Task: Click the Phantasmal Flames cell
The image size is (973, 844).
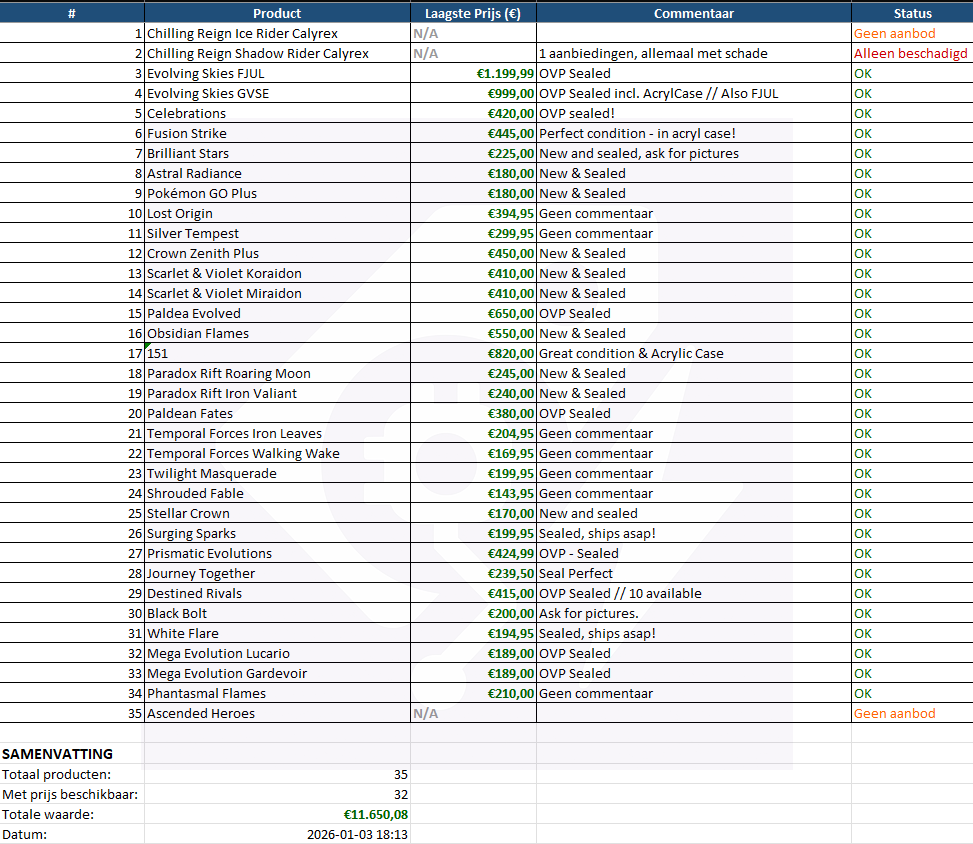Action: pyautogui.click(x=277, y=693)
